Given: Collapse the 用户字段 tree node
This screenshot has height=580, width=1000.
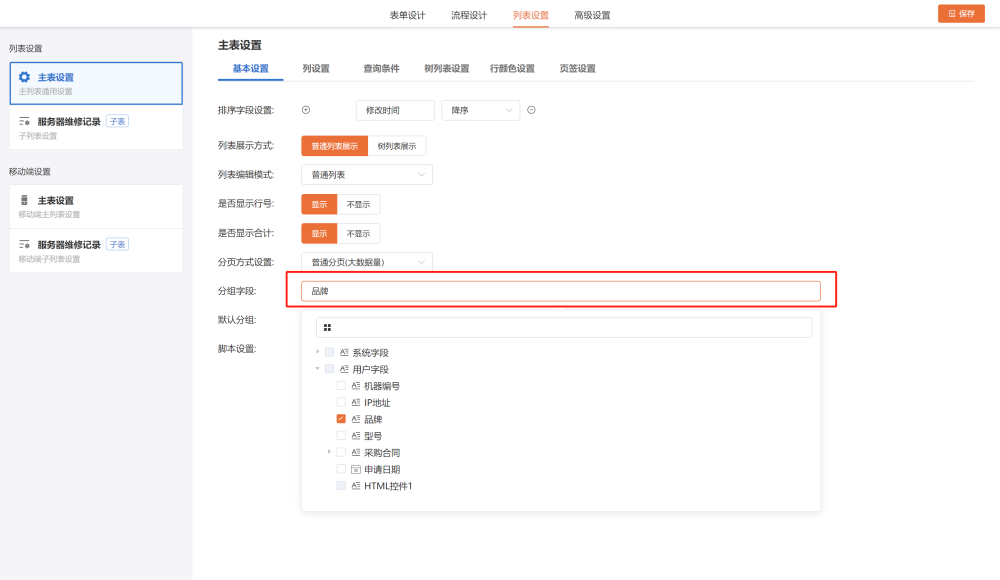Looking at the screenshot, I should (318, 369).
